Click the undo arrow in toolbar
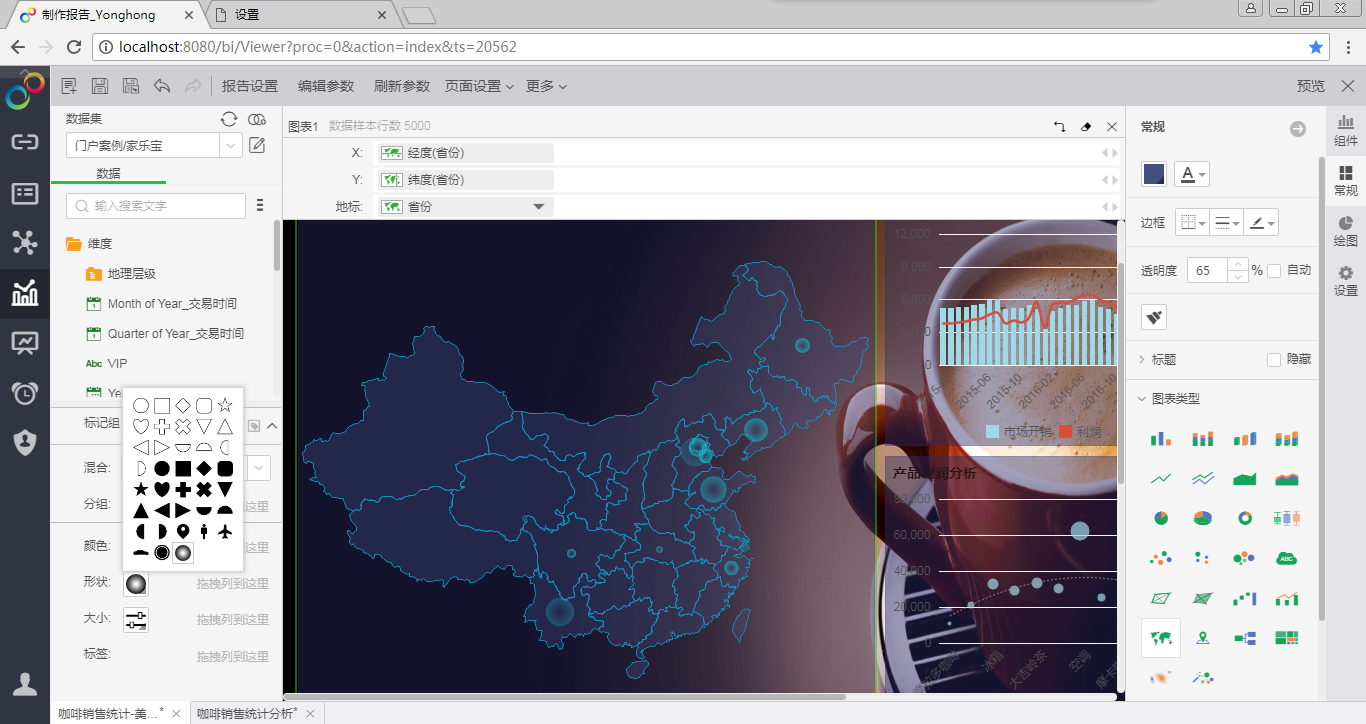Image resolution: width=1366 pixels, height=724 pixels. click(162, 87)
